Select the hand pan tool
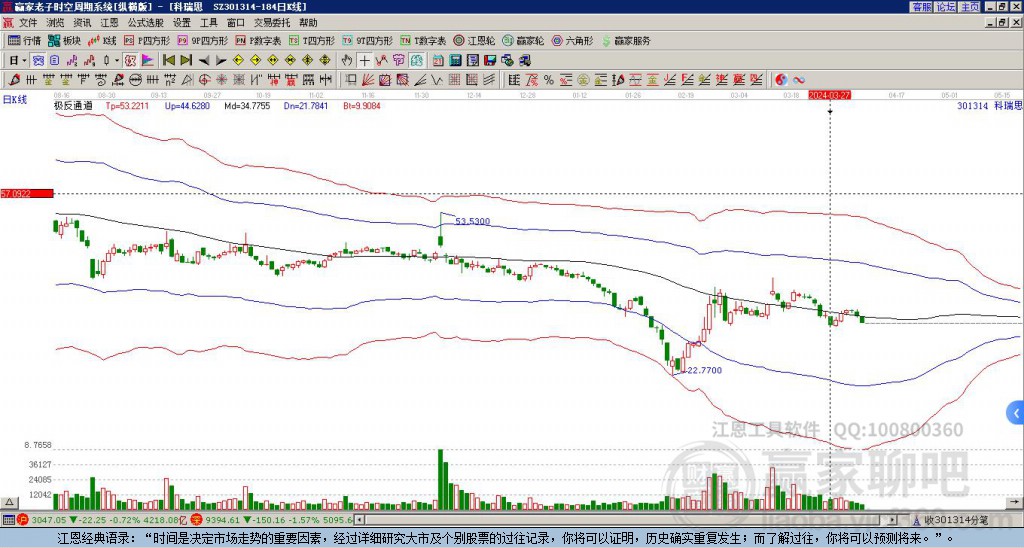 tap(347, 61)
